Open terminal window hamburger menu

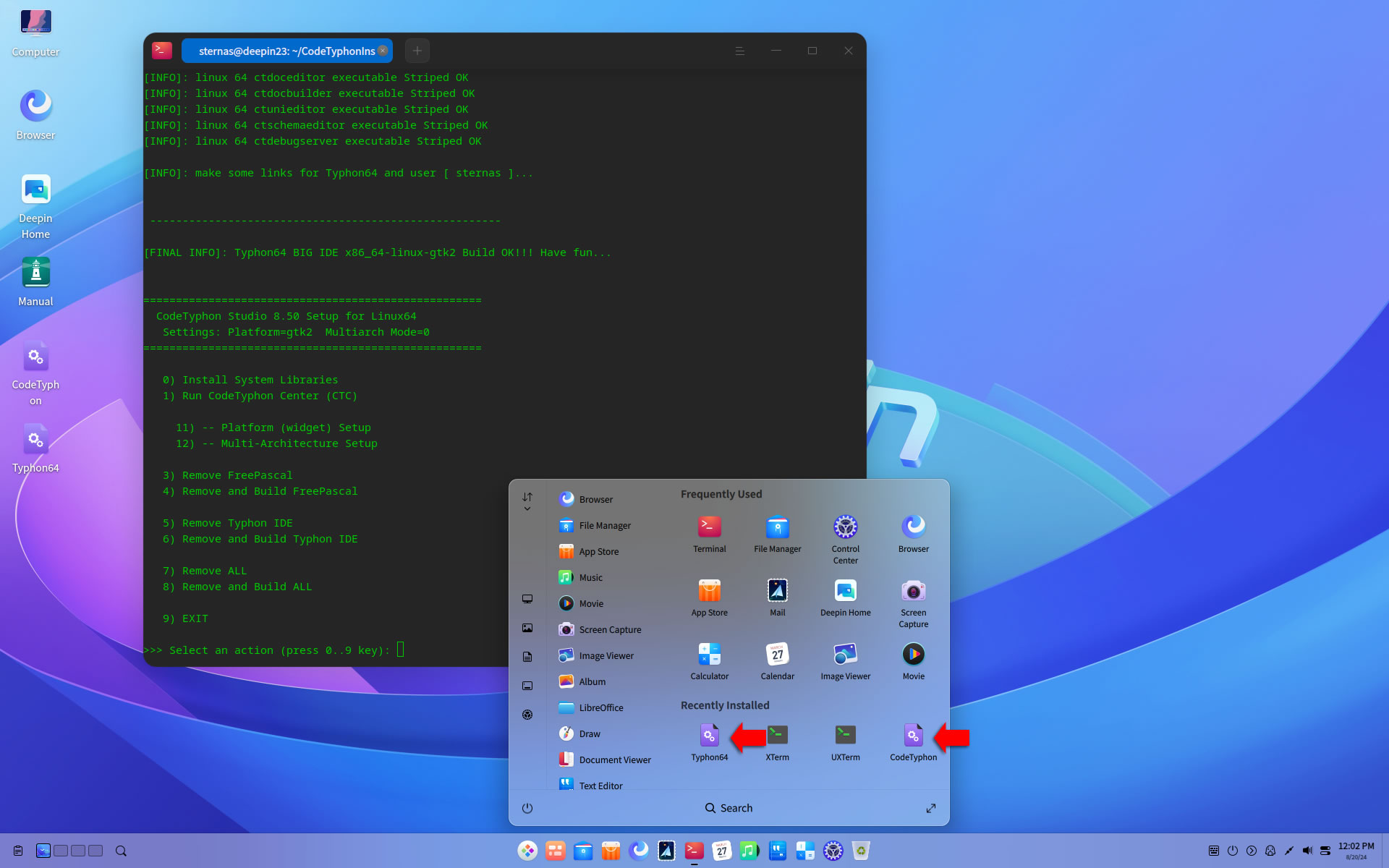coord(739,51)
